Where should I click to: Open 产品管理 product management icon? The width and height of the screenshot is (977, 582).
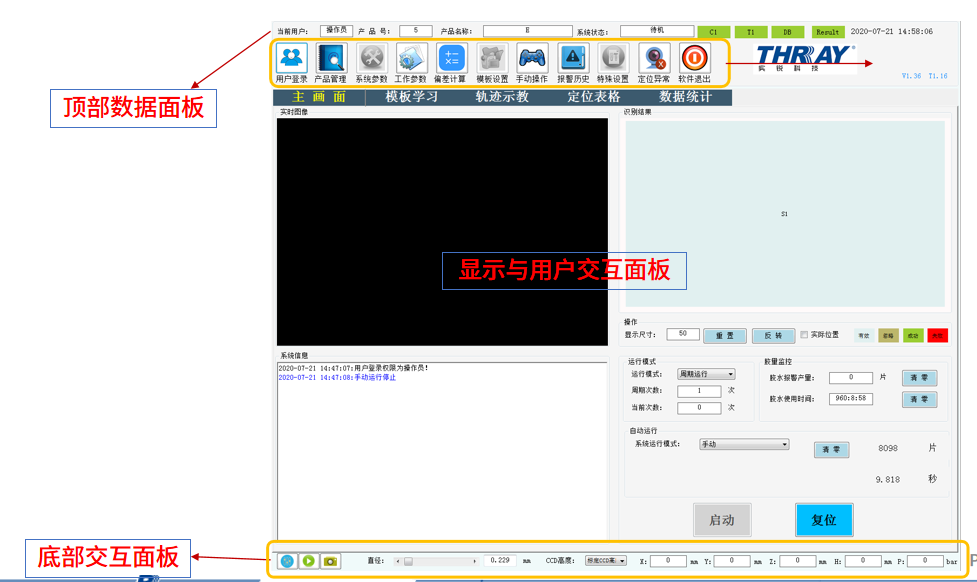pos(331,58)
